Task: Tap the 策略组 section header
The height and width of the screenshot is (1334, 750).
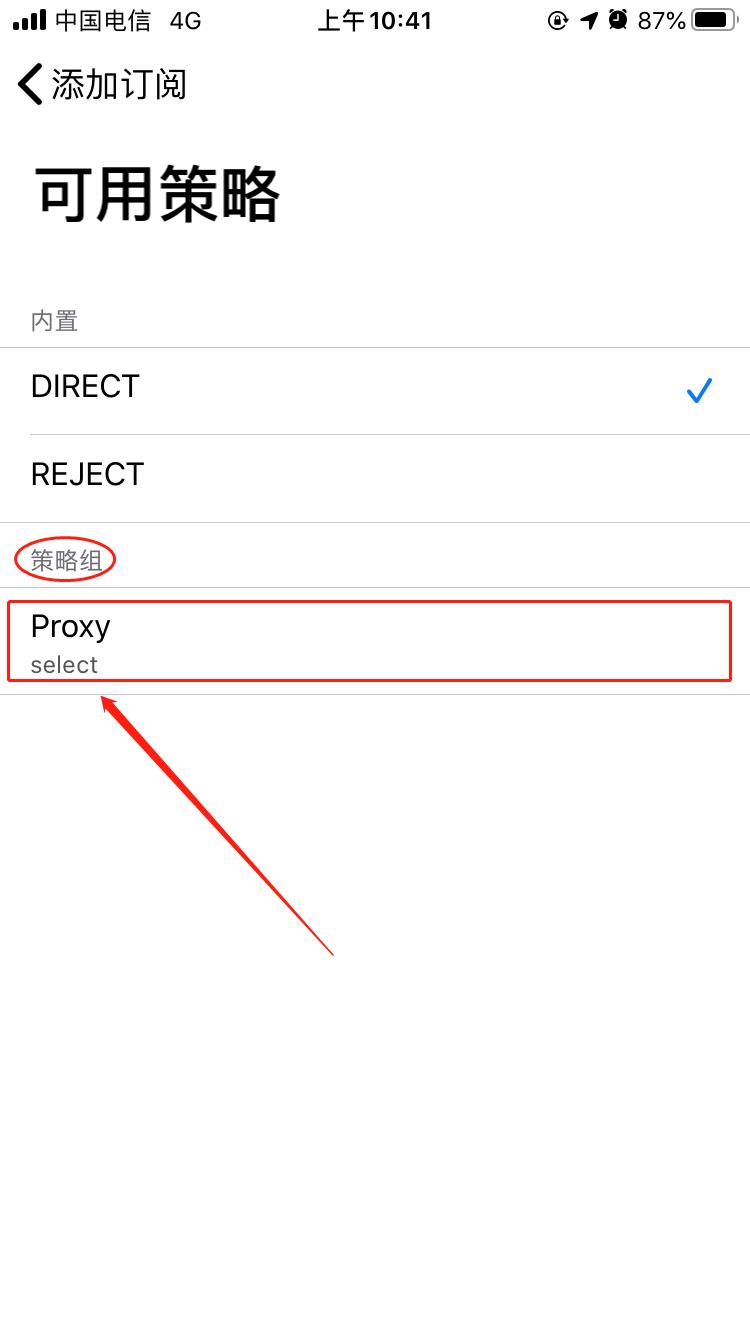Action: [66, 561]
